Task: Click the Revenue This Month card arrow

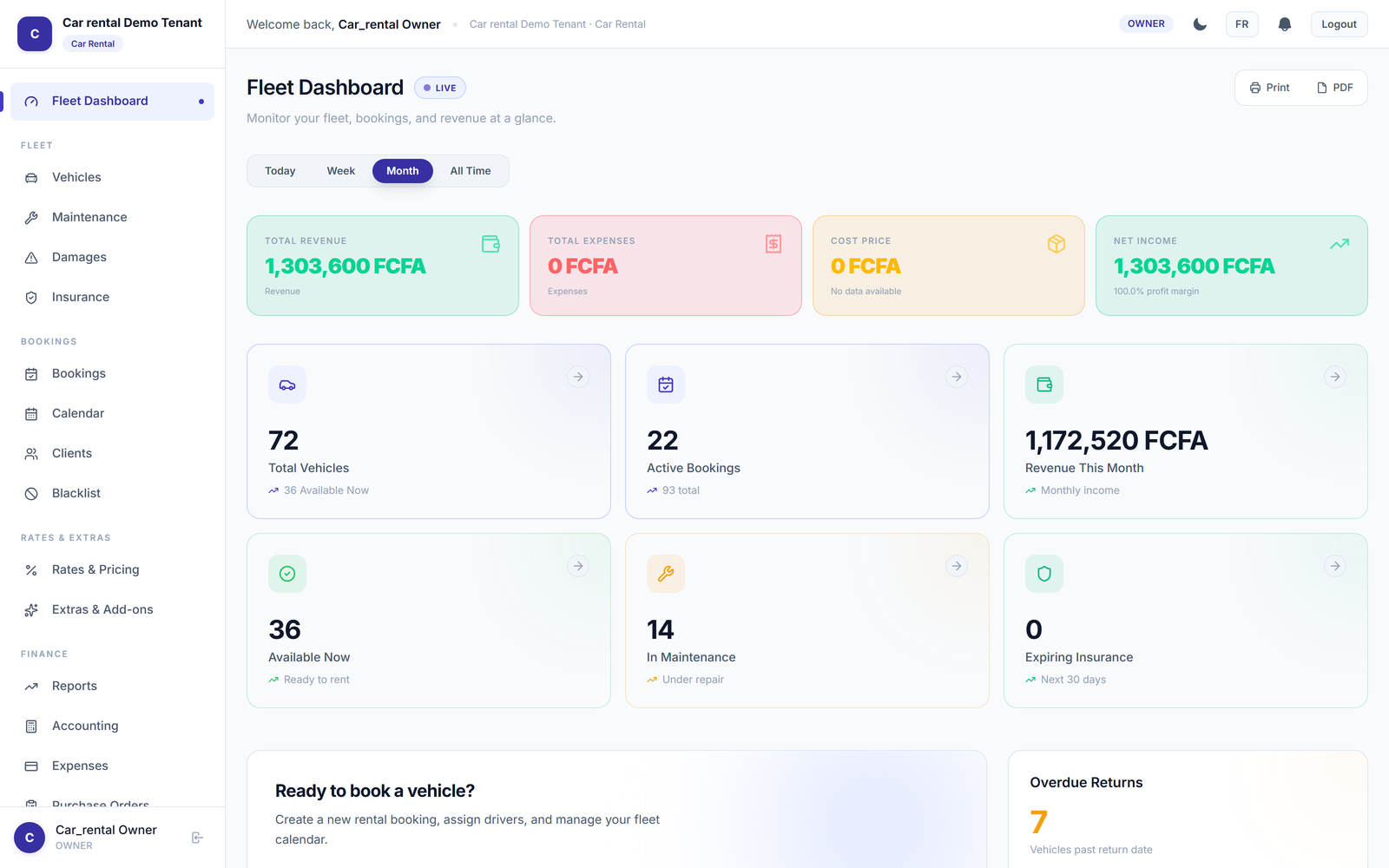Action: pyautogui.click(x=1335, y=377)
